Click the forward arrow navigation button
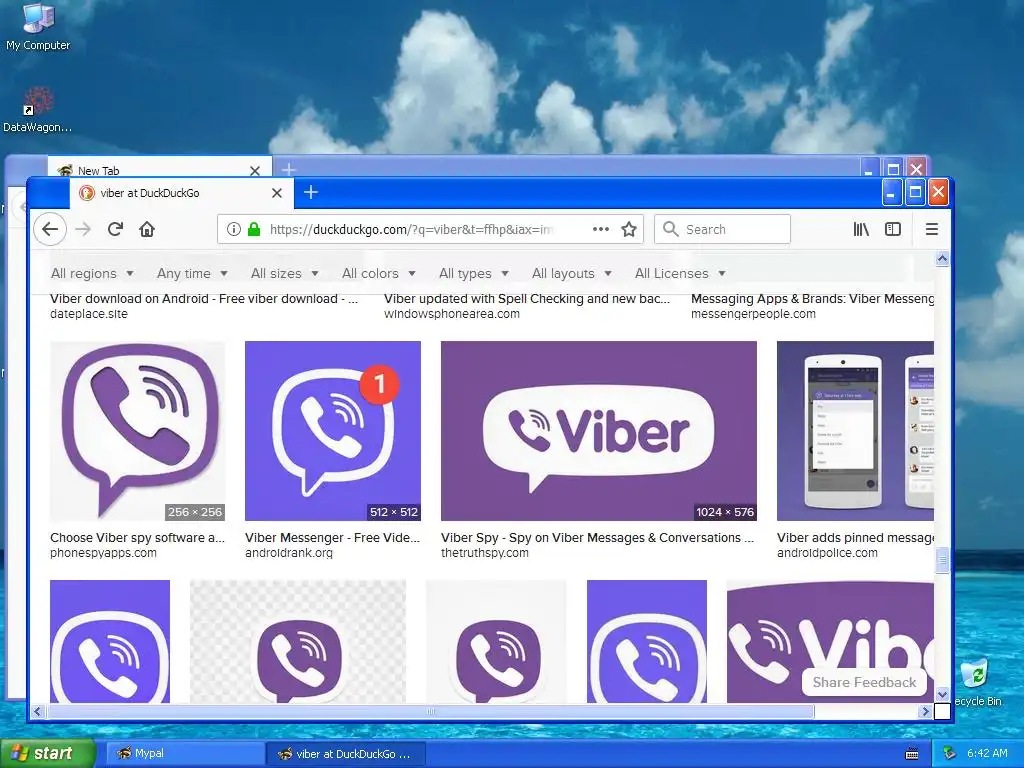 click(83, 229)
